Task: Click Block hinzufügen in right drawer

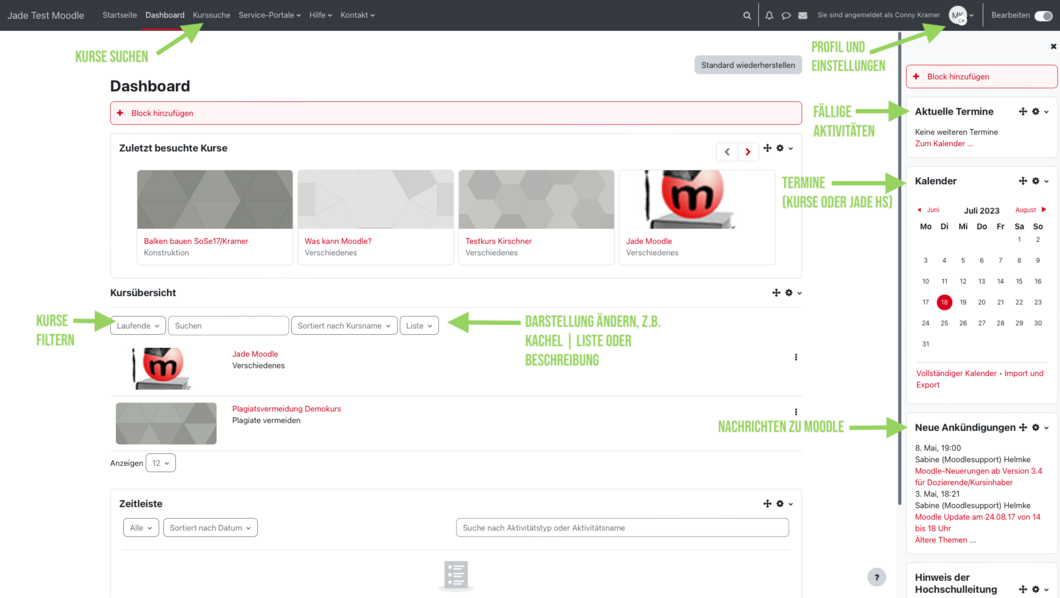Action: (x=982, y=76)
